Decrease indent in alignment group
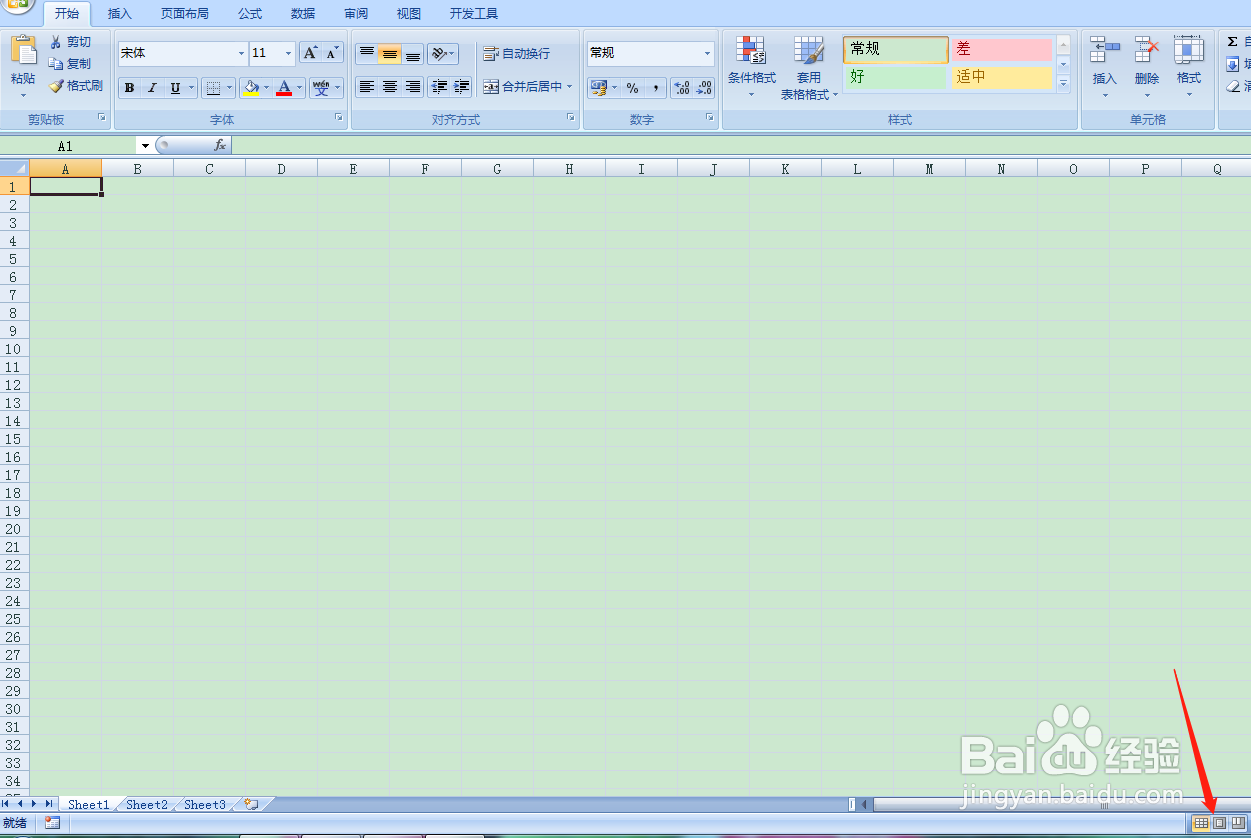Image resolution: width=1251 pixels, height=838 pixels. coord(439,87)
